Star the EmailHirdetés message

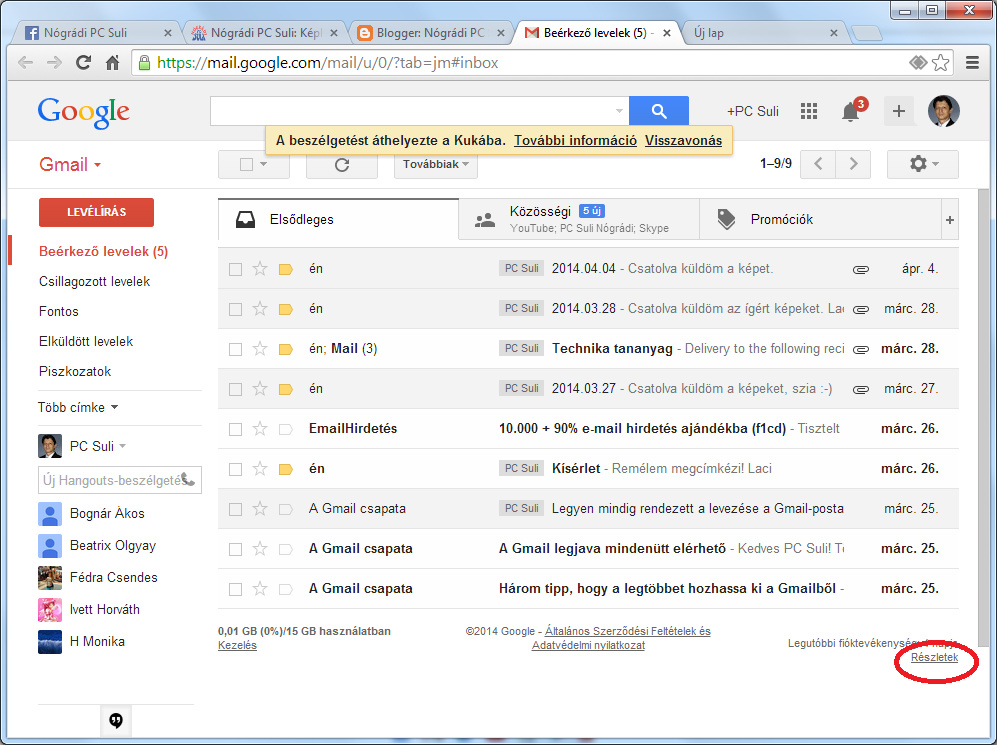point(259,429)
